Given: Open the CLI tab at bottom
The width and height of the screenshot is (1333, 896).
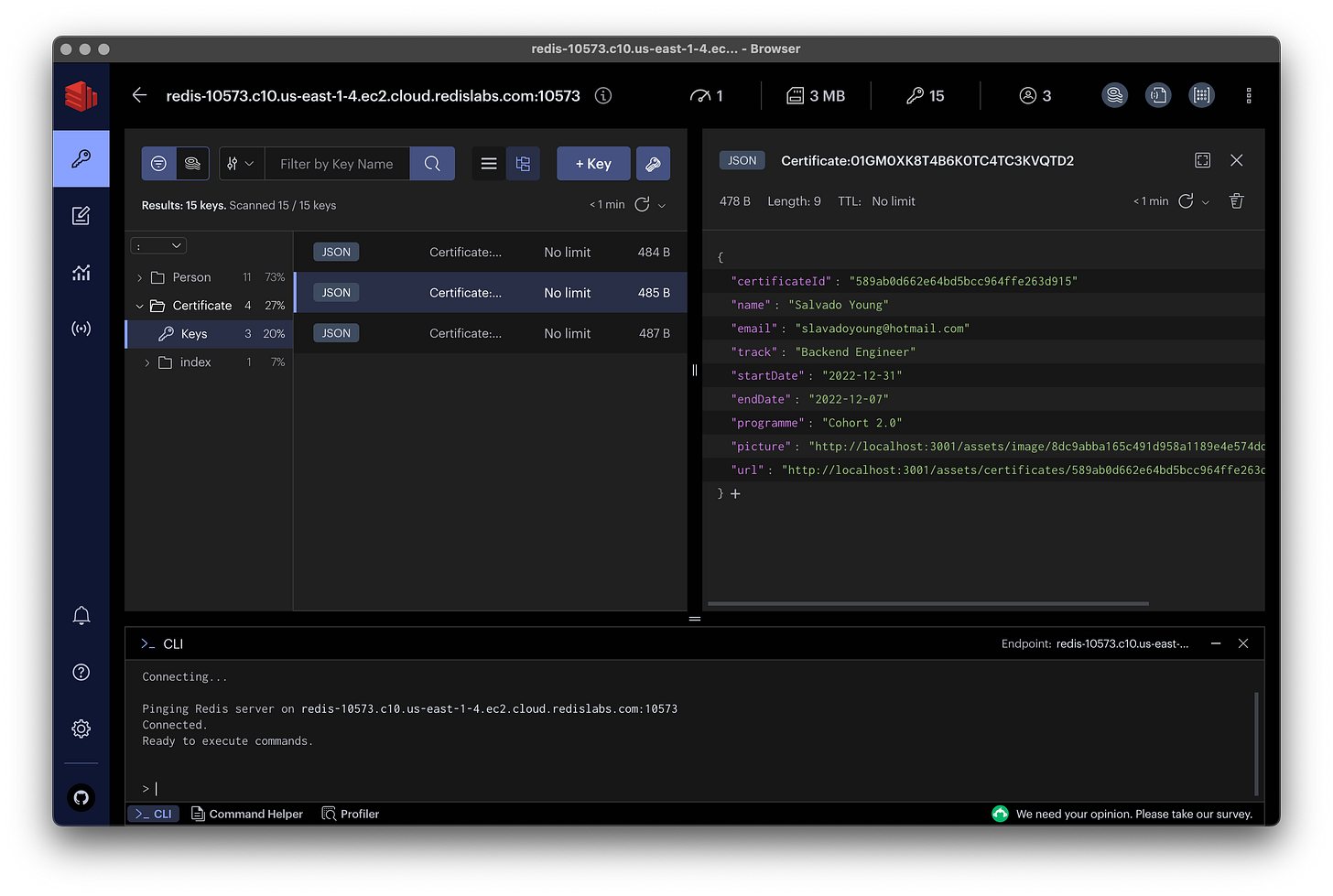Looking at the screenshot, I should pos(154,814).
